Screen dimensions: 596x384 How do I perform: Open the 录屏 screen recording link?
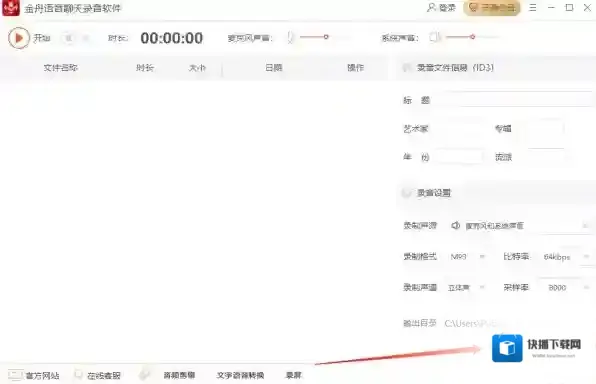293,375
